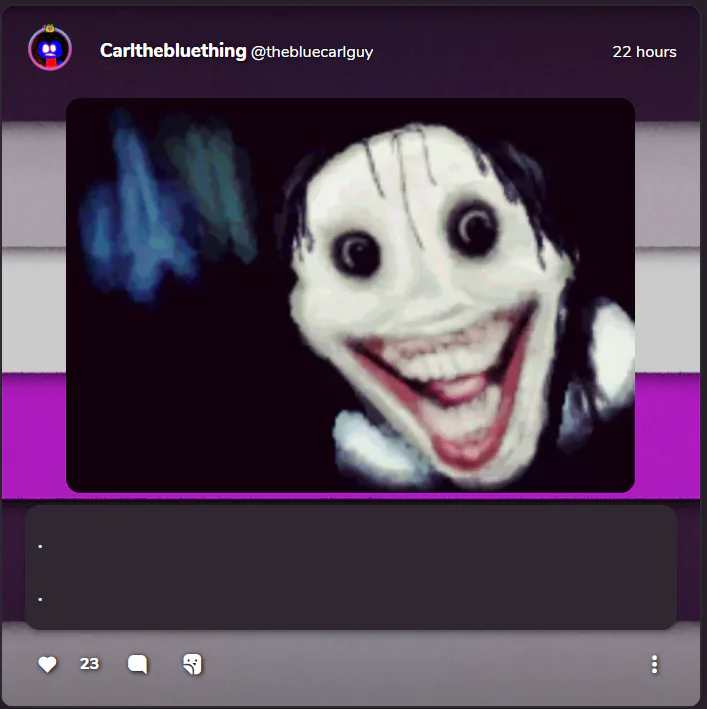View the 23 likes count
The image size is (707, 709).
(89, 664)
